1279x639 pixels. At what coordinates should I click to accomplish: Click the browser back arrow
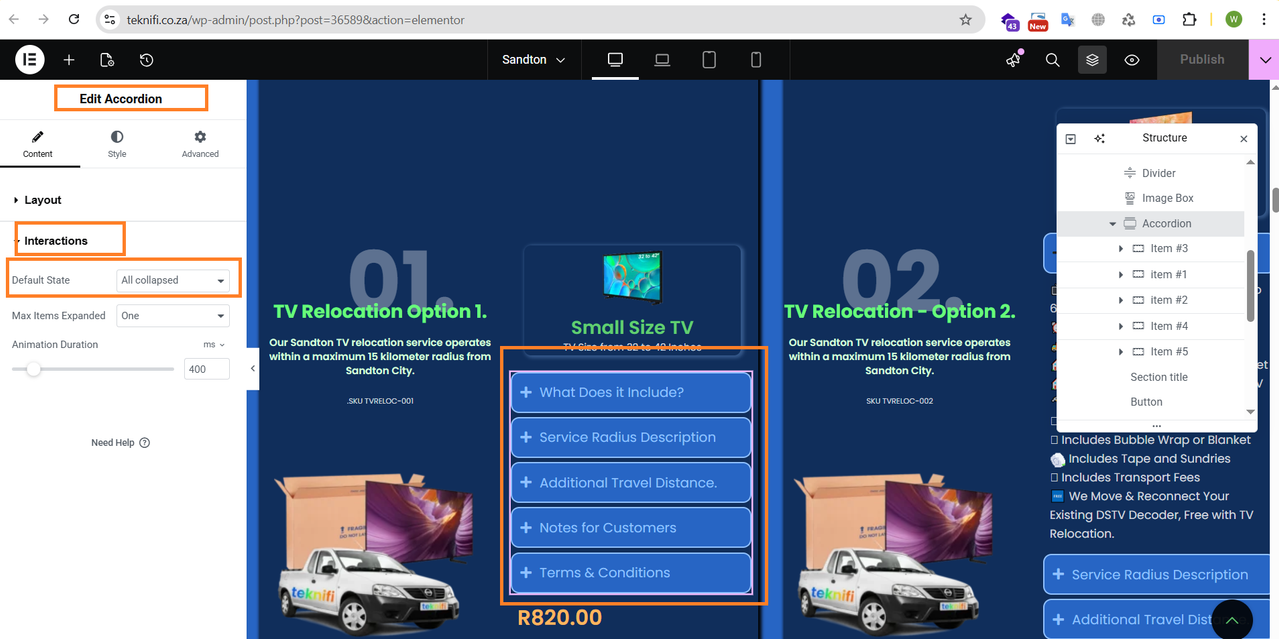coord(14,19)
